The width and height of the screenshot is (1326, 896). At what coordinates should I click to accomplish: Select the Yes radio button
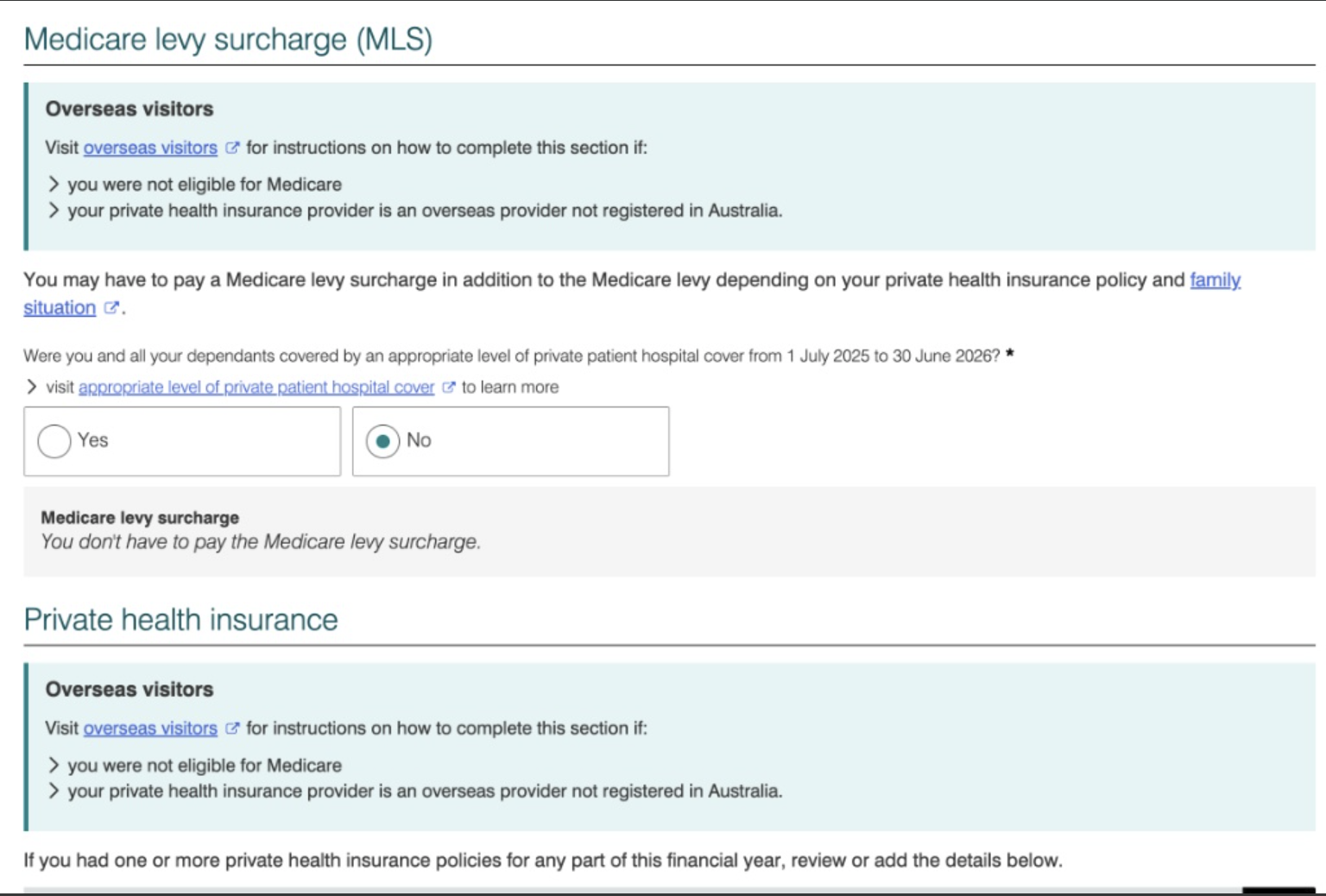point(54,441)
